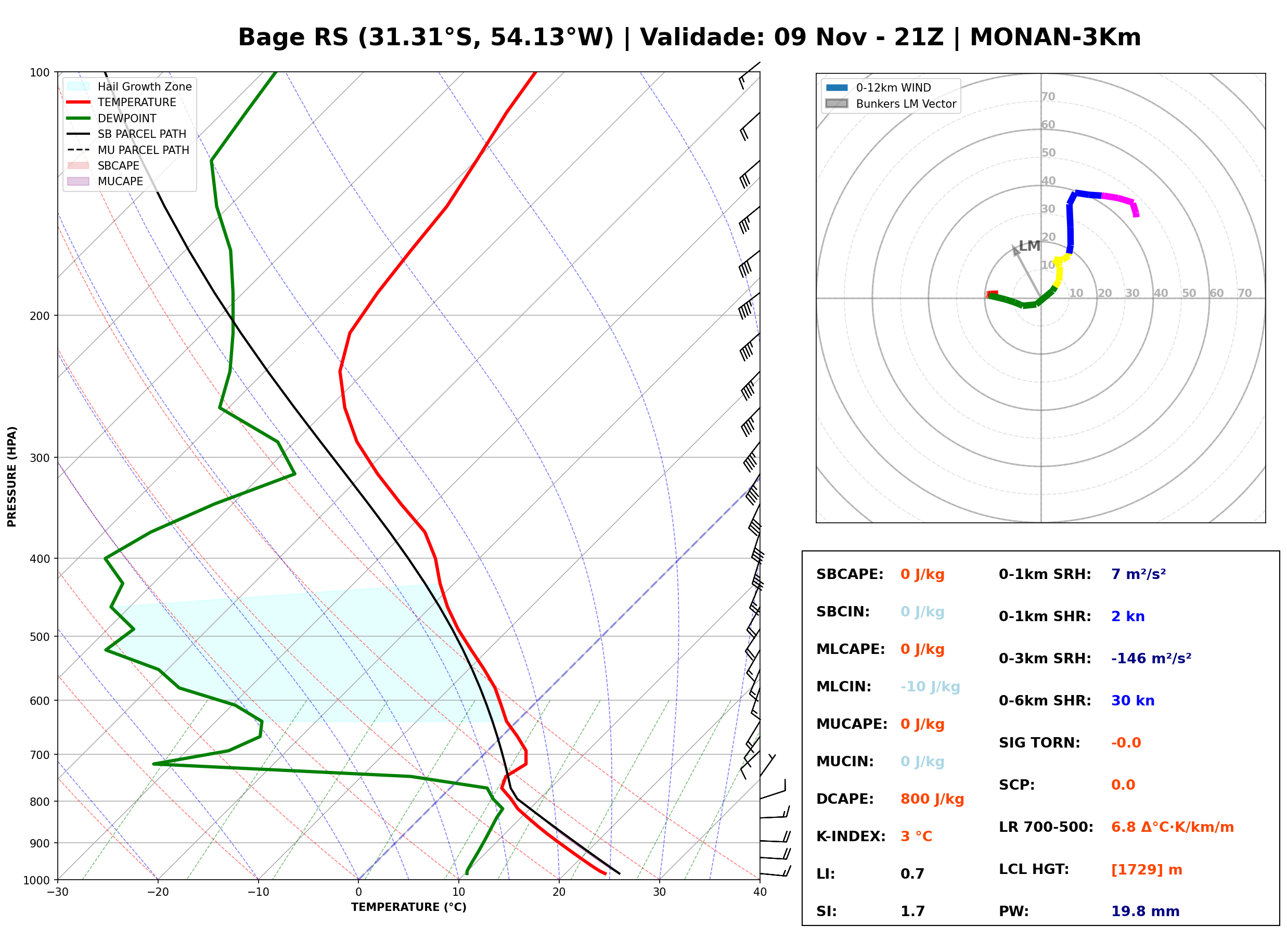Click the LM label on the hodograph

(x=1029, y=246)
